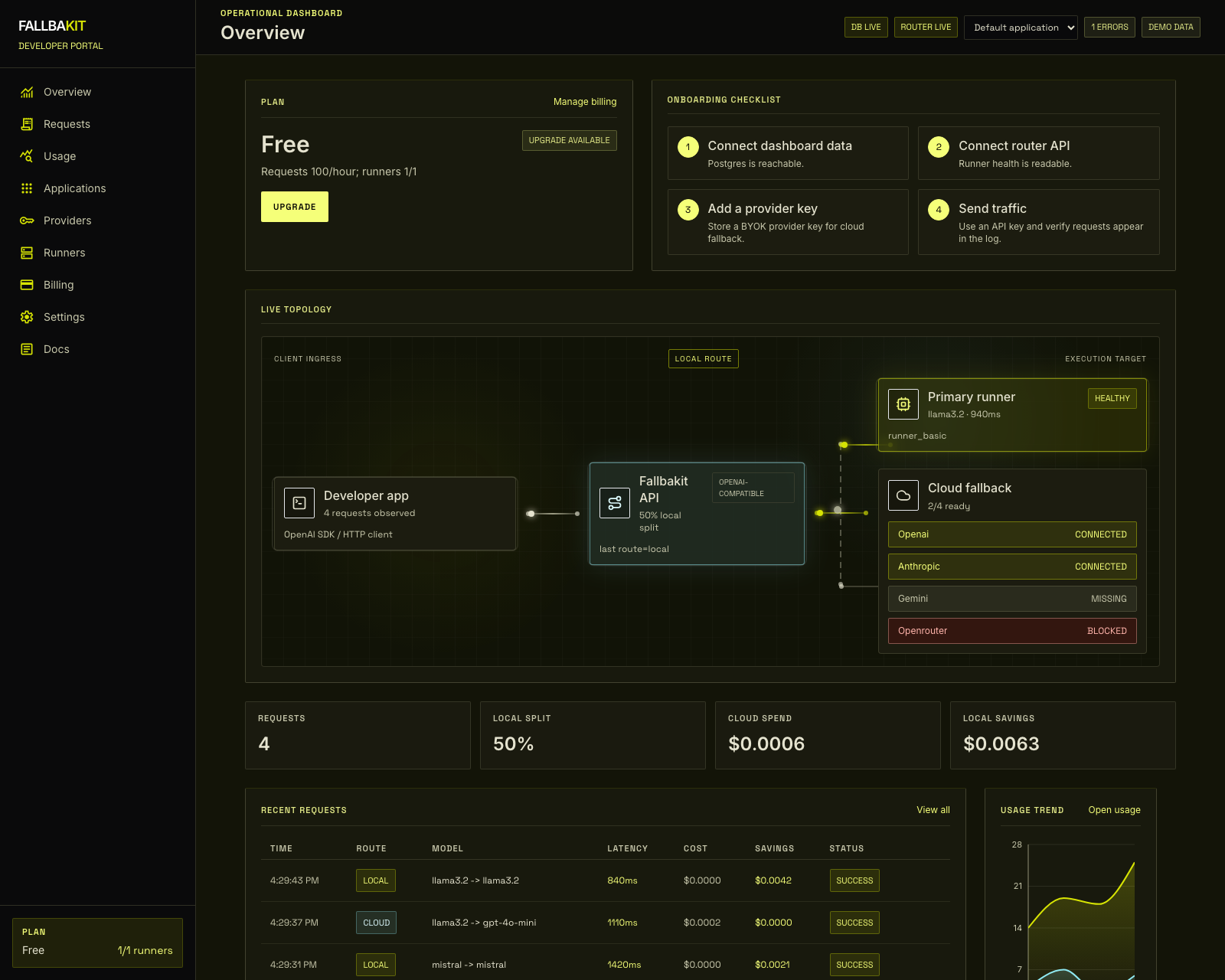Click the OPENAI-COMPATIBLE tag
The image size is (1225, 980).
click(753, 488)
